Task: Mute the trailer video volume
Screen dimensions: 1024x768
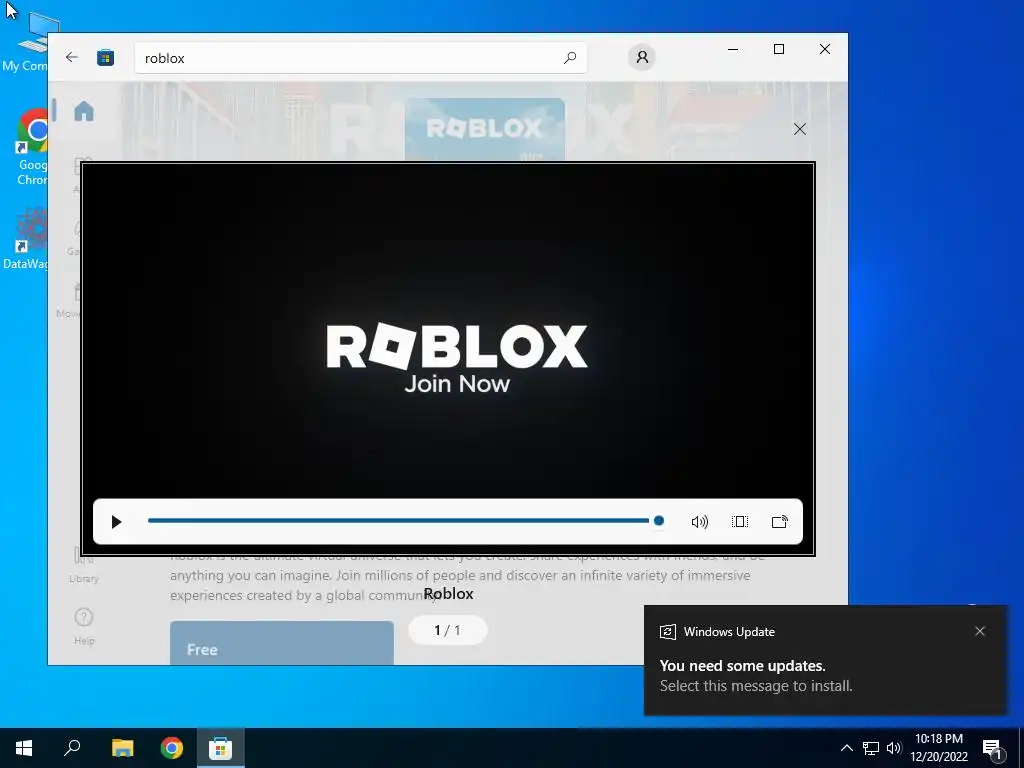Action: coord(699,522)
